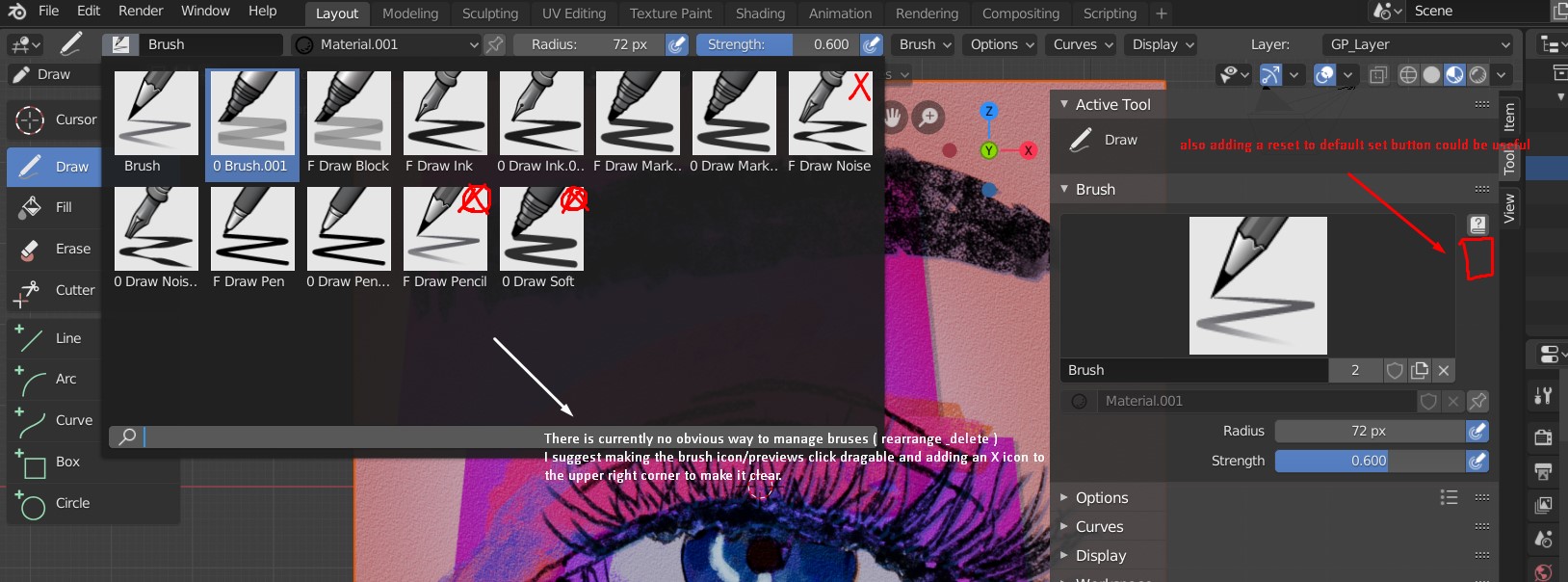Screen dimensions: 1568x582
Task: Open the Render menu
Action: point(141,11)
